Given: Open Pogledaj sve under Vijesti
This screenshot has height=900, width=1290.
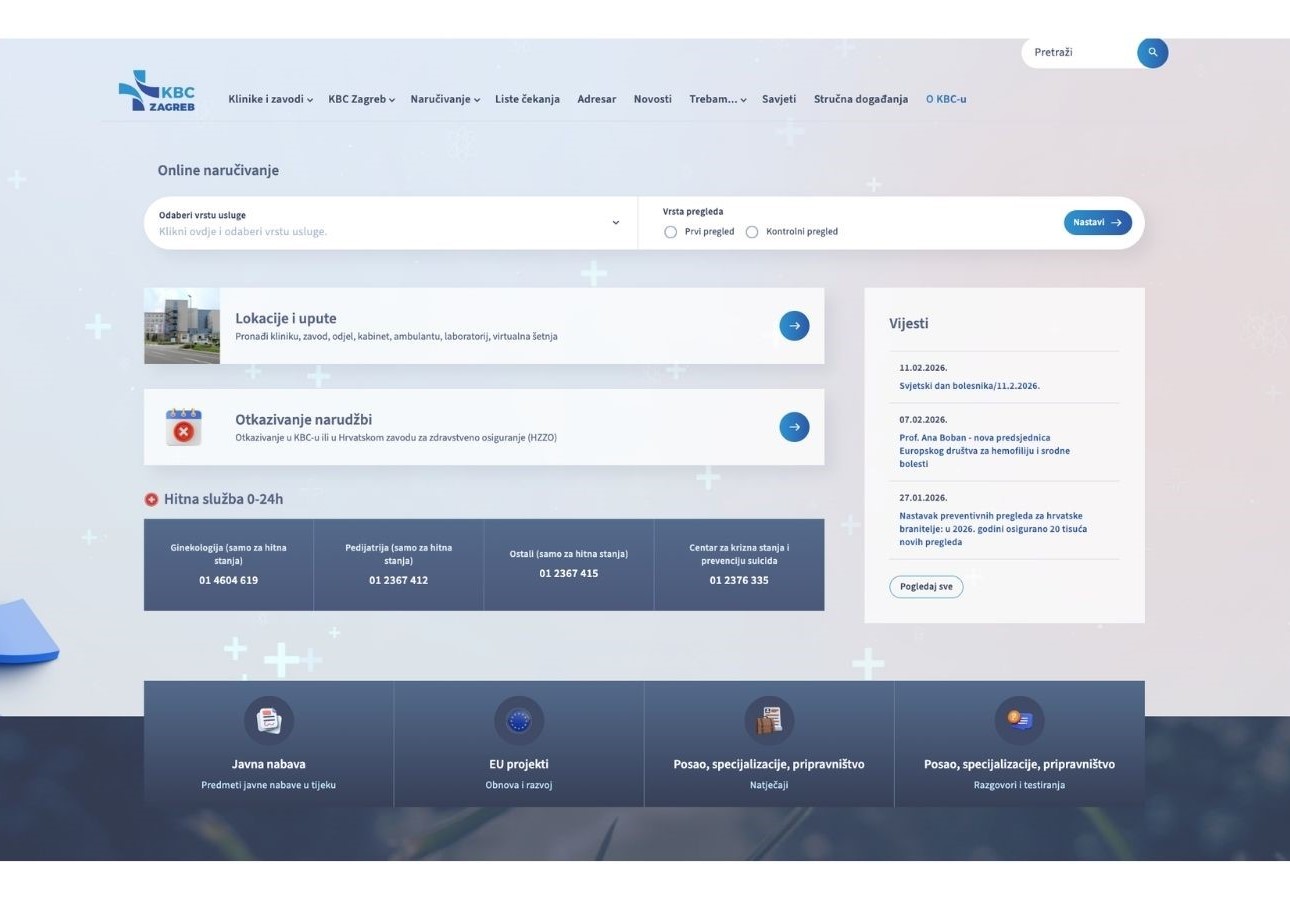Looking at the screenshot, I should (925, 586).
